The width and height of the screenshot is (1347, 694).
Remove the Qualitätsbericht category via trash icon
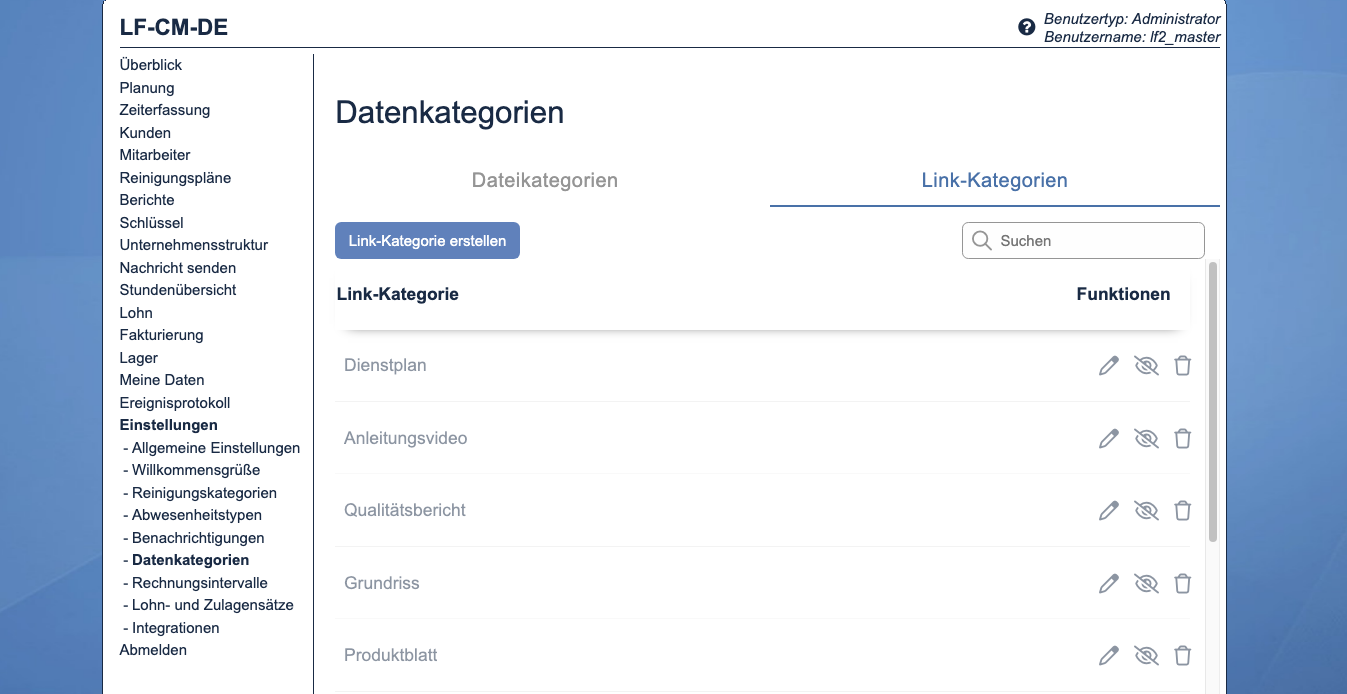[1182, 511]
